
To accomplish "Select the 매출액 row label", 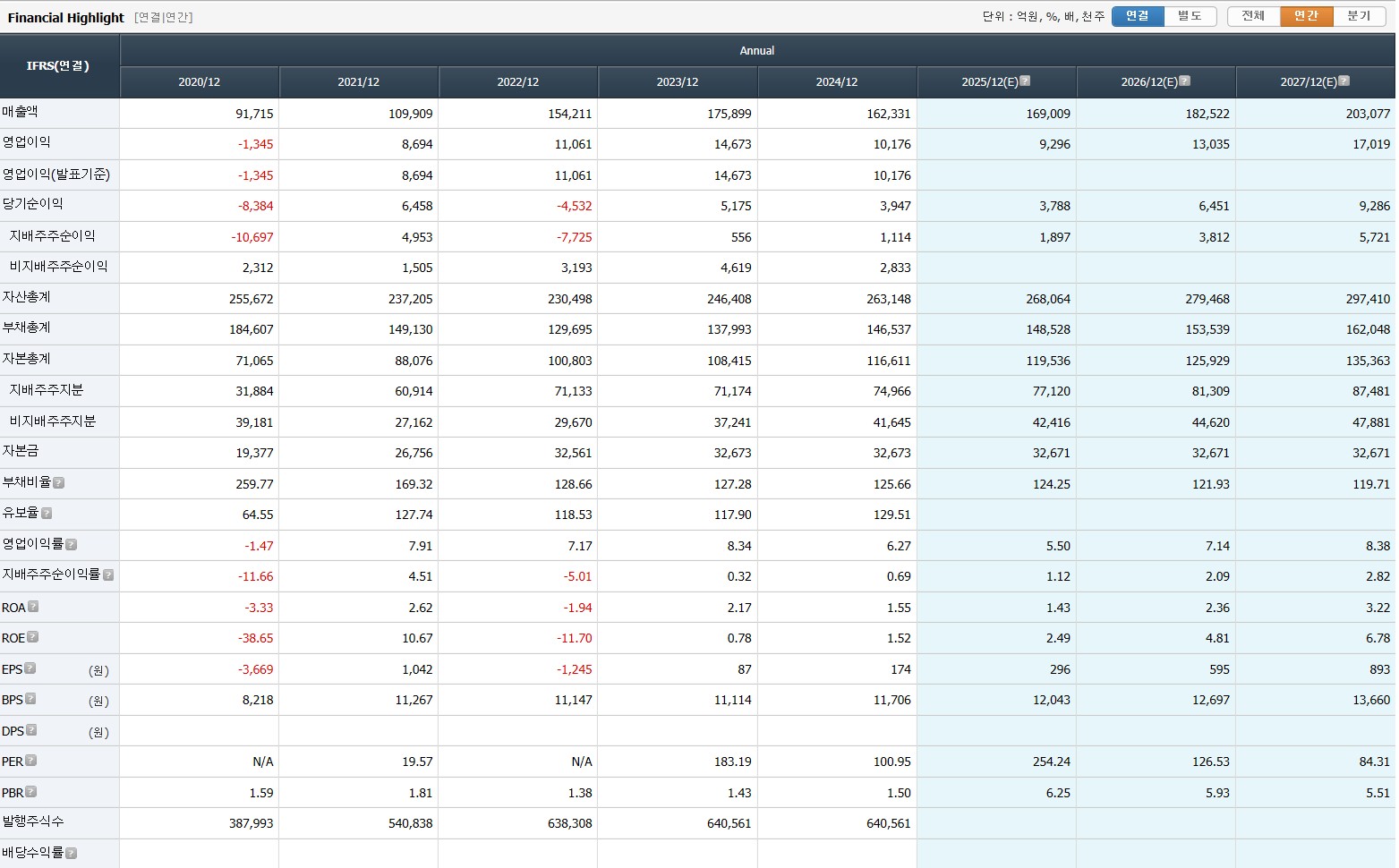I will pos(20,112).
